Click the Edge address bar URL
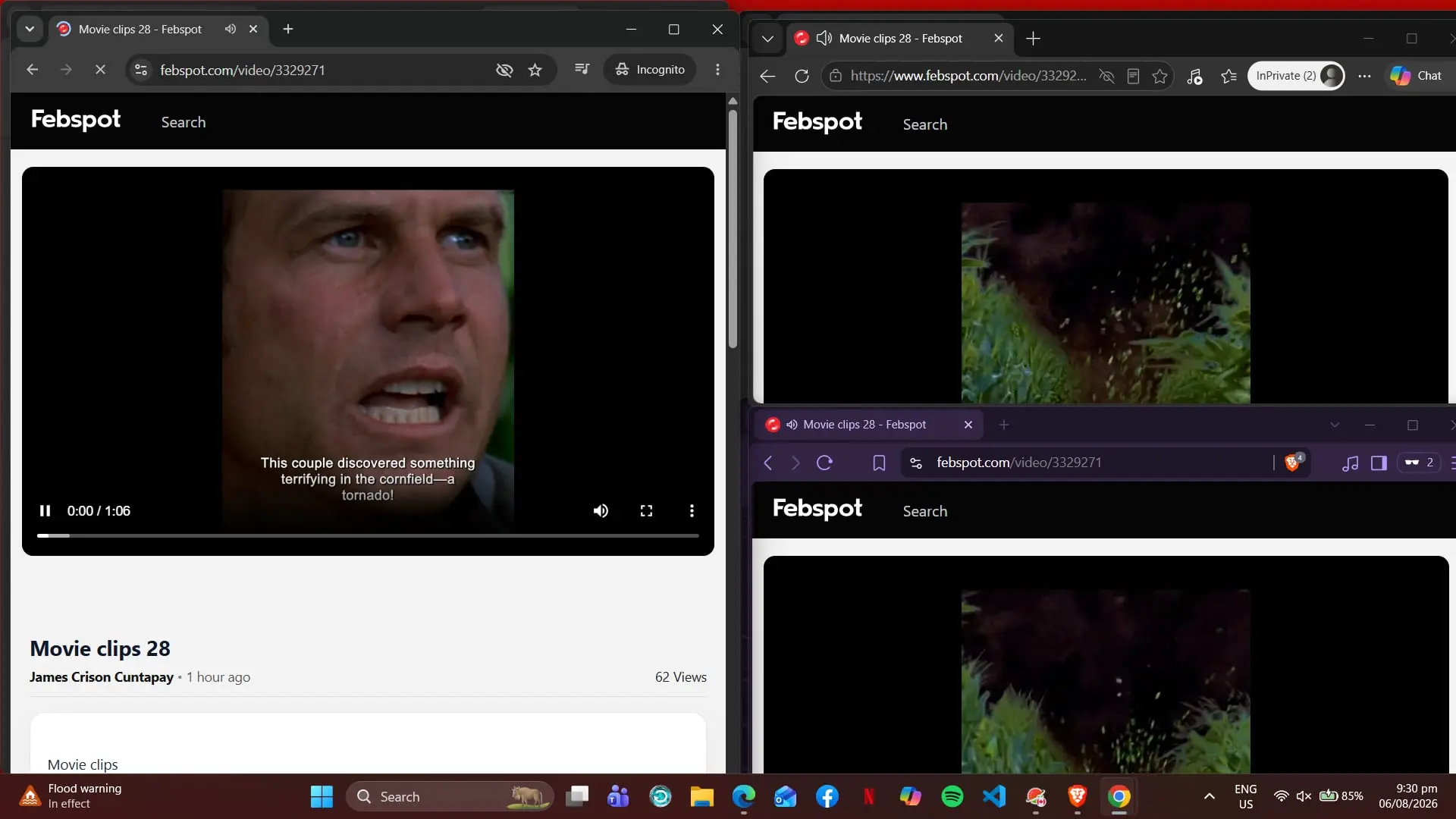Screen dimensions: 1456x819 (968, 76)
